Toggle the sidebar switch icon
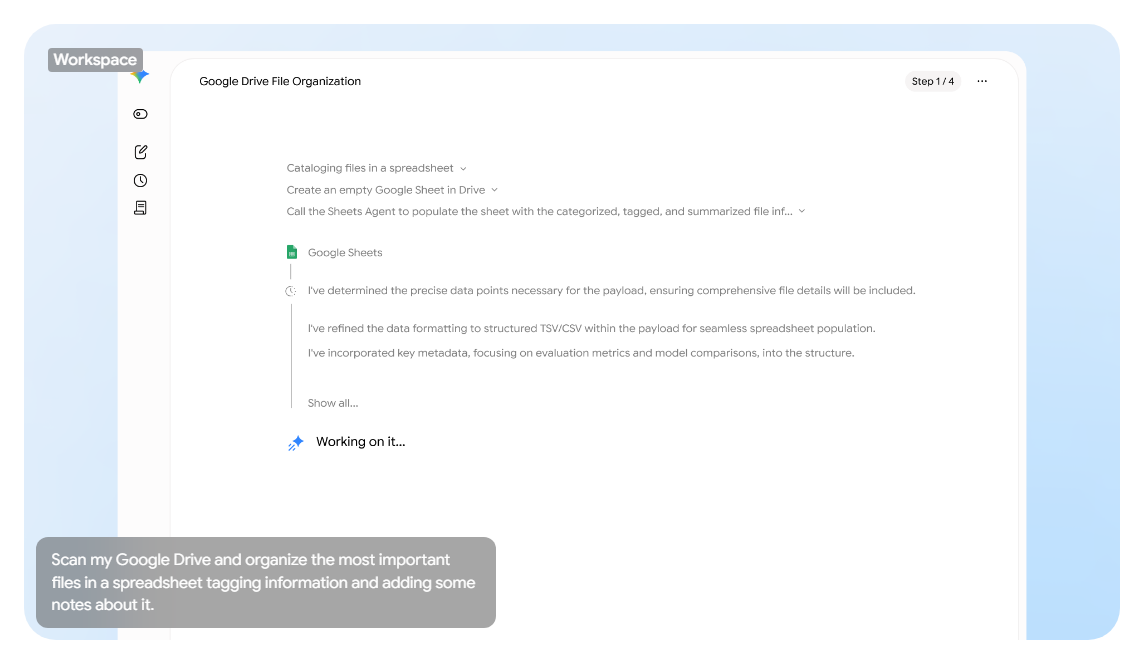1146x660 pixels. click(140, 114)
